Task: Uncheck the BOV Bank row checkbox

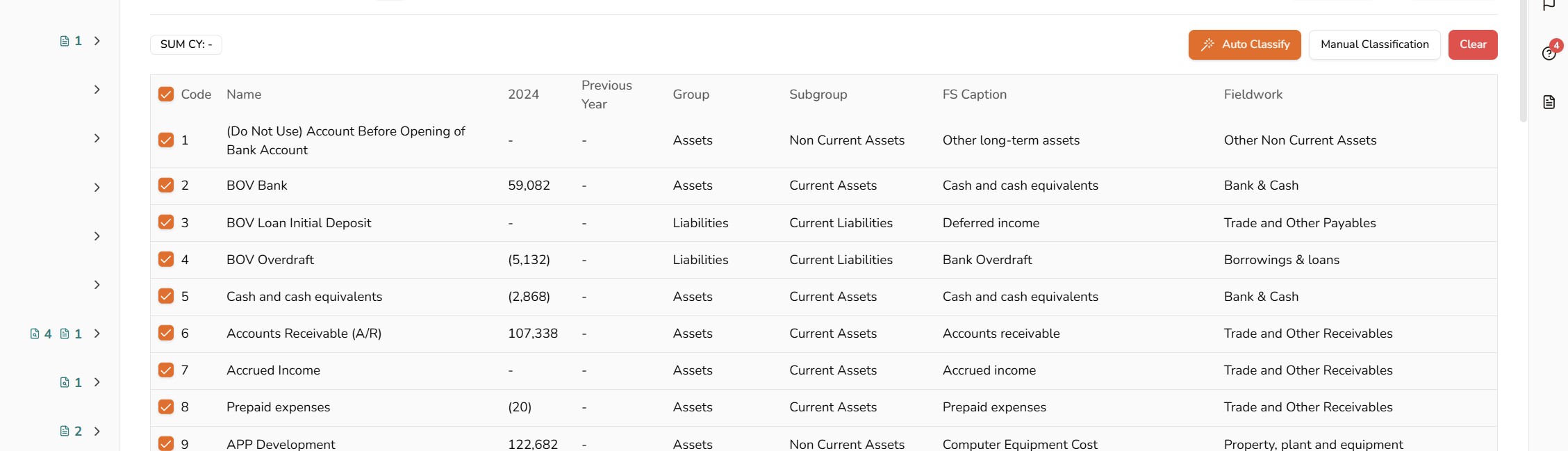Action: pos(165,185)
